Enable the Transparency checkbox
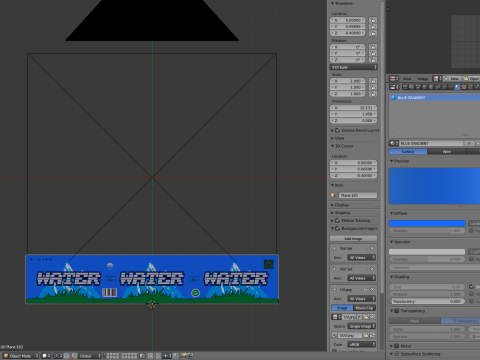 (396, 311)
